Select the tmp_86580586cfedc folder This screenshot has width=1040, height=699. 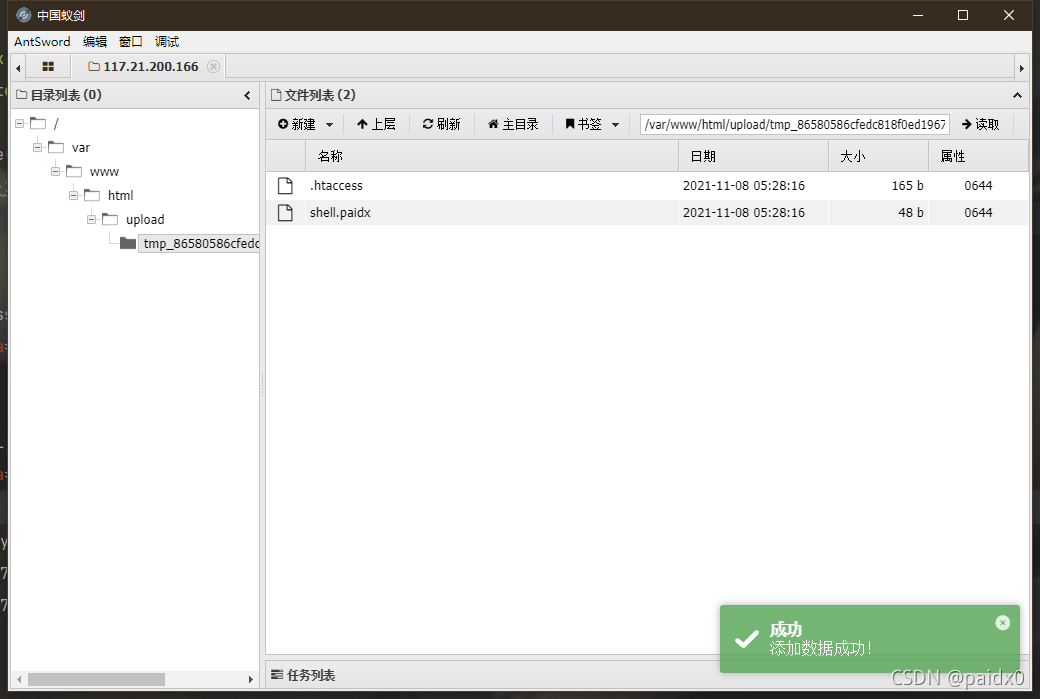click(x=201, y=243)
